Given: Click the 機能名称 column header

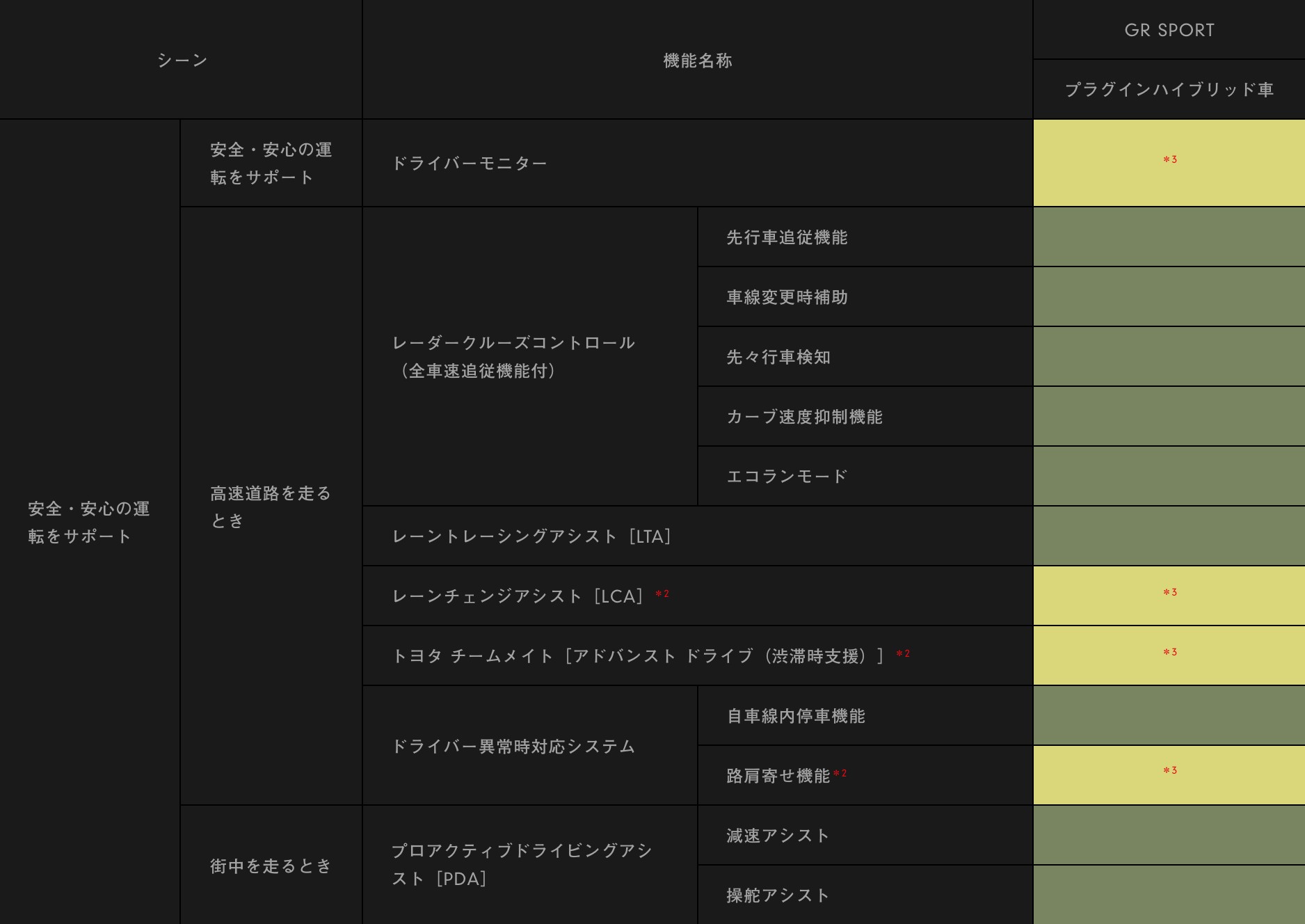Looking at the screenshot, I should click(698, 61).
